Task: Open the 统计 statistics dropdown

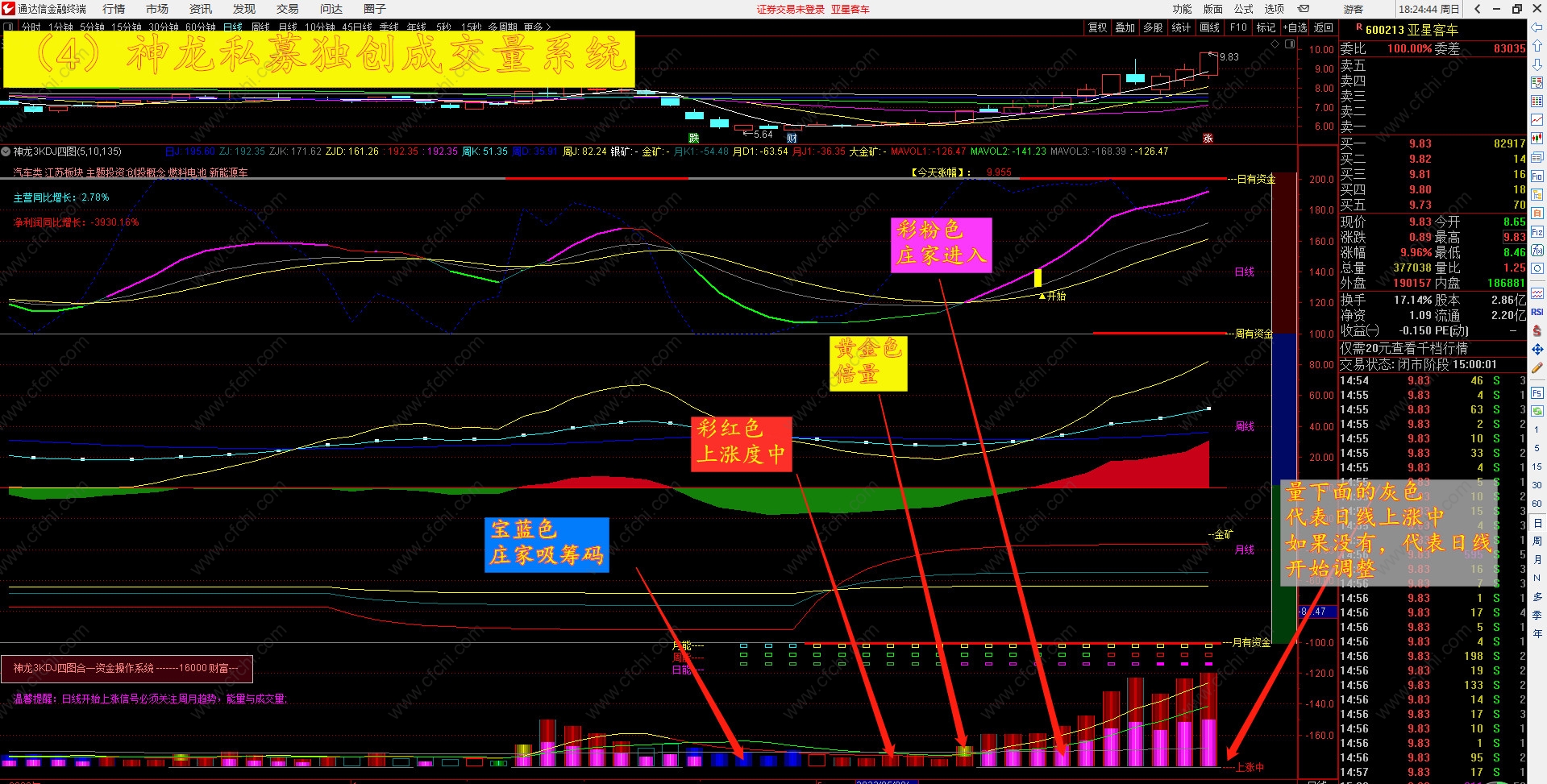Action: coord(1181,27)
